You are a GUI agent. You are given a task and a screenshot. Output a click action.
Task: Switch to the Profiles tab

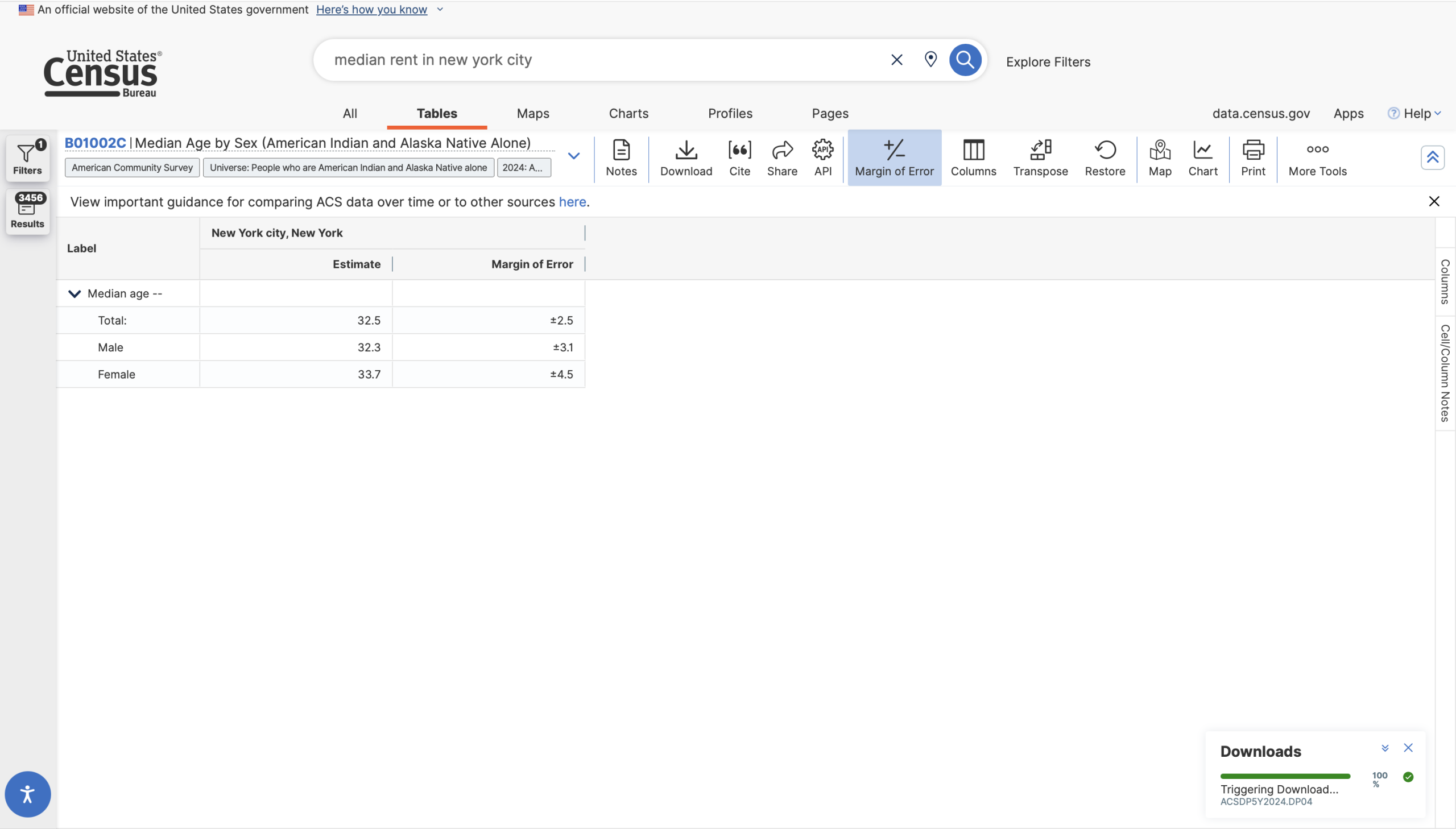point(730,113)
